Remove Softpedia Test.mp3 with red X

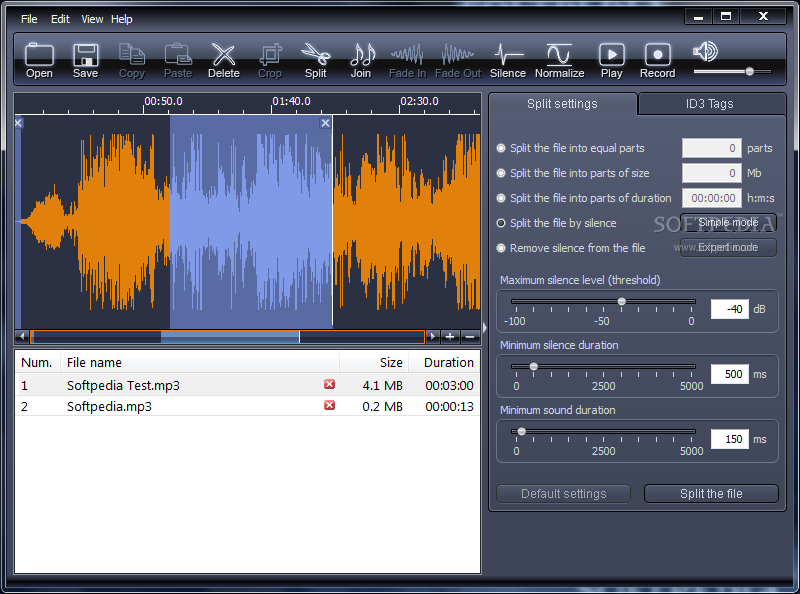click(x=330, y=384)
